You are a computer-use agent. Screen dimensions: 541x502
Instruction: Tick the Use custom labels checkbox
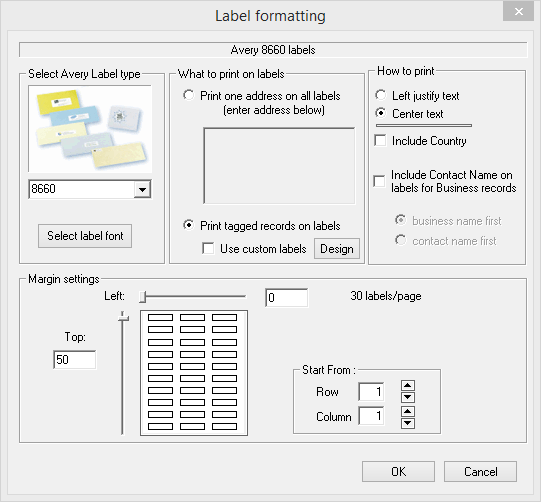pyautogui.click(x=208, y=248)
